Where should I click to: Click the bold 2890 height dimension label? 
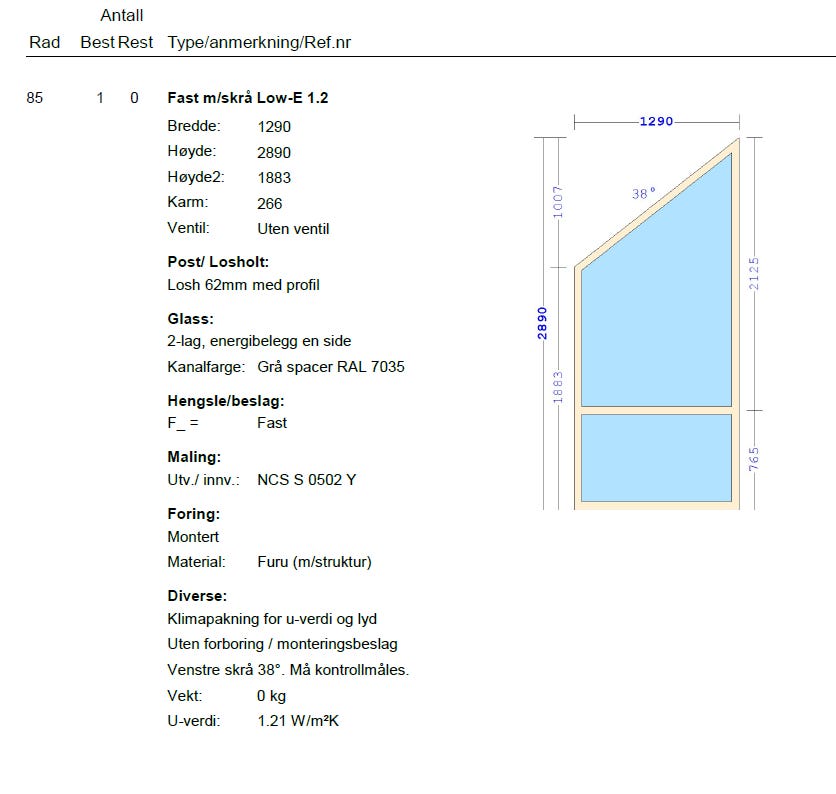[543, 323]
